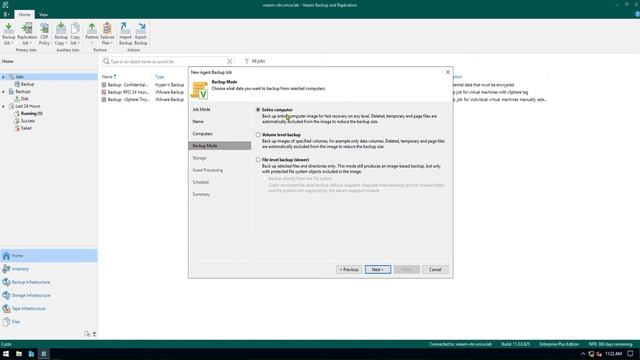The width and height of the screenshot is (640, 360).
Task: Collapse the Jobs tree node
Action: click(4, 77)
